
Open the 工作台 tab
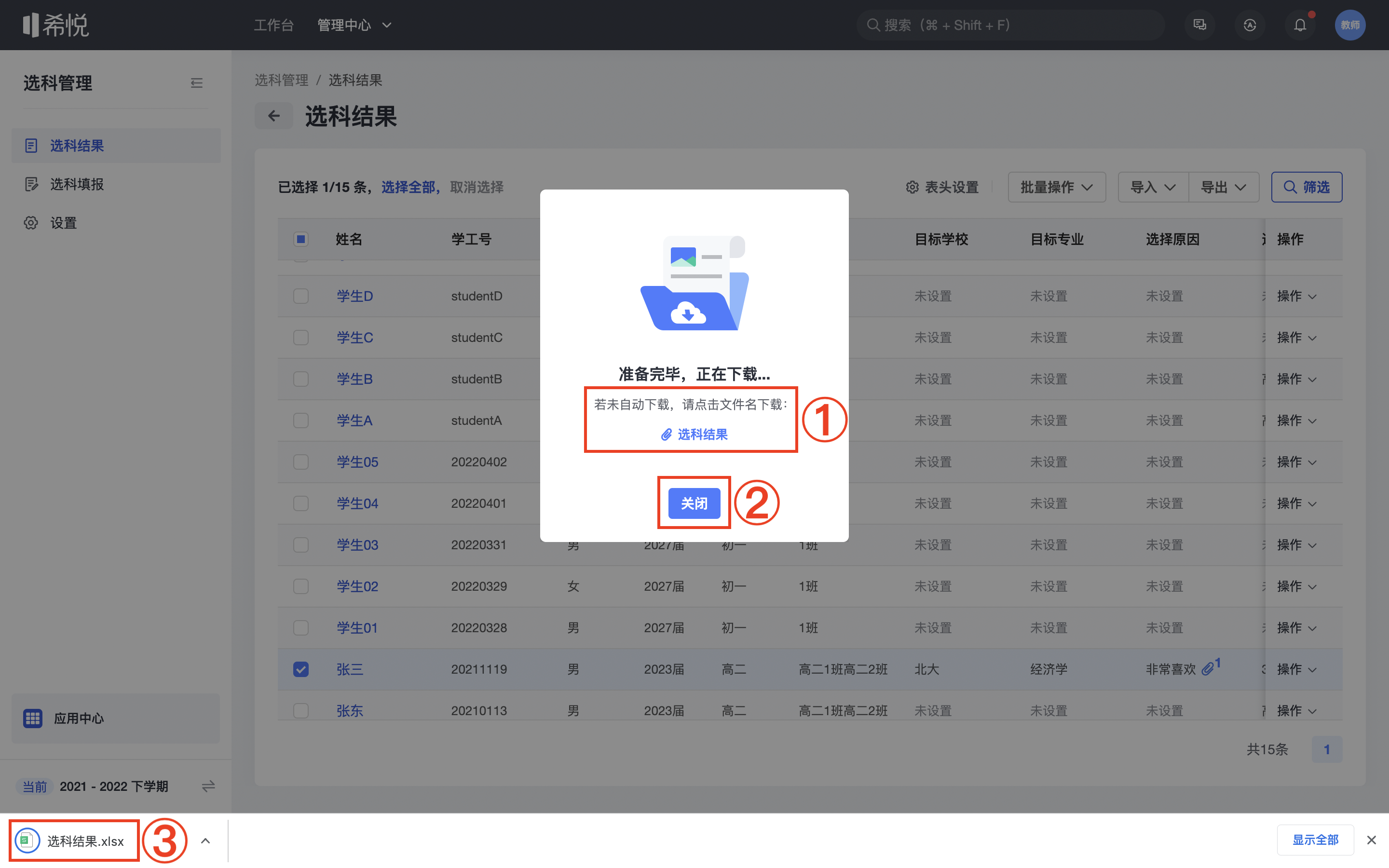[x=274, y=25]
